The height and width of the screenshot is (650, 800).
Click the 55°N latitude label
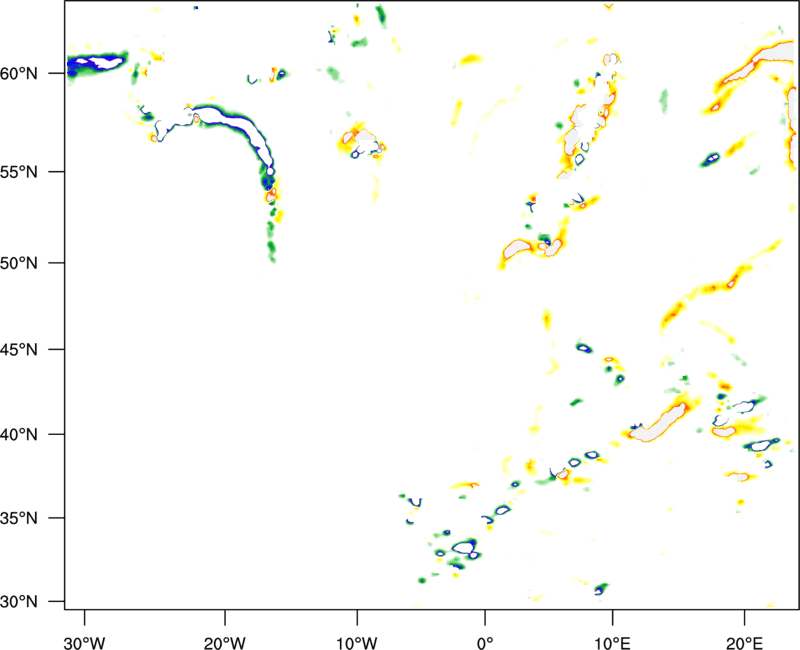point(19,172)
